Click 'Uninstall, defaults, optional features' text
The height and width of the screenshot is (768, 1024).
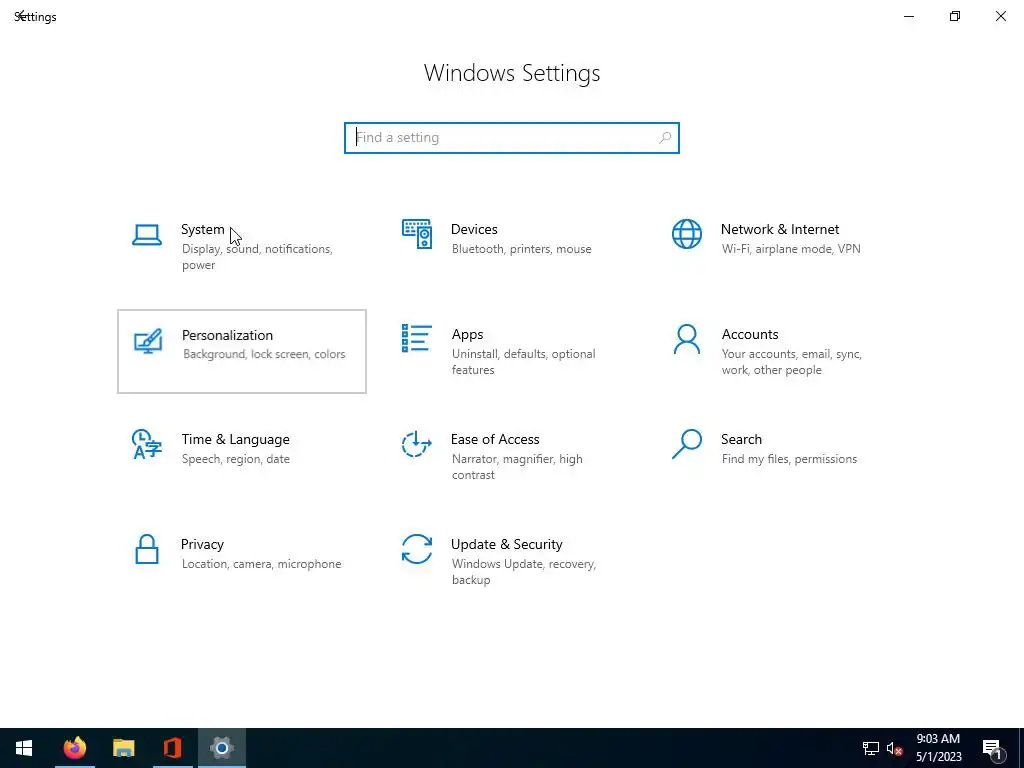click(523, 362)
